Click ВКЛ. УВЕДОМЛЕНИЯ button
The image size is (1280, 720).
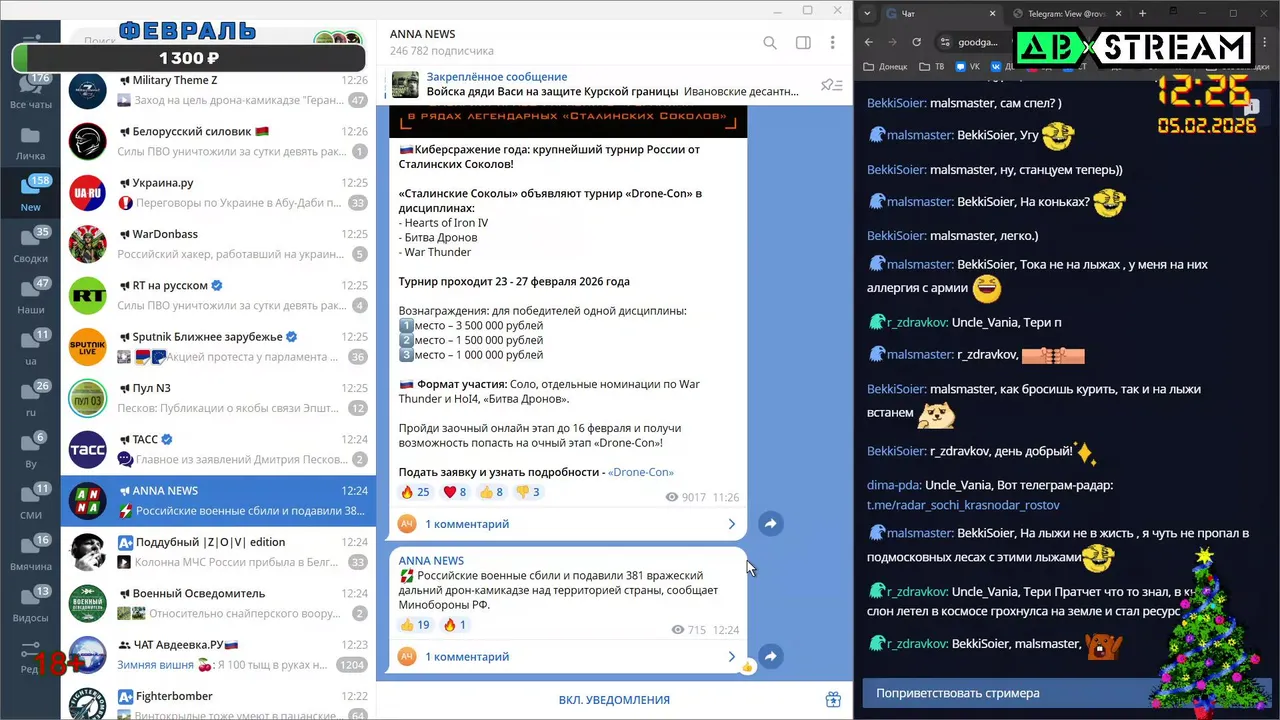coord(614,700)
